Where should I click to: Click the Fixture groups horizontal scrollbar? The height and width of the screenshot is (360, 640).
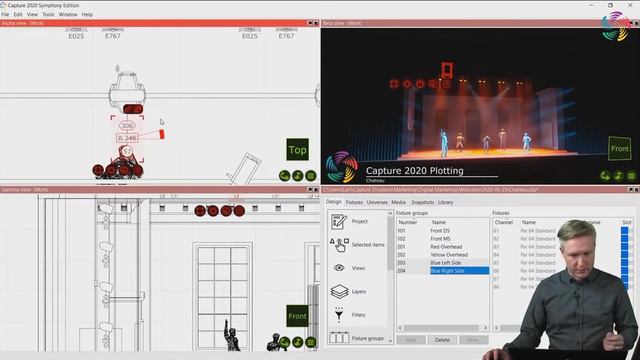point(441,328)
